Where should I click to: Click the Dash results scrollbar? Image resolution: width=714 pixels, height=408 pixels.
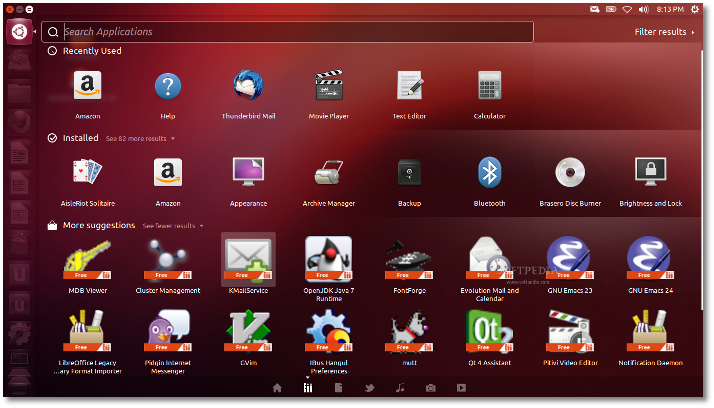coord(702,179)
